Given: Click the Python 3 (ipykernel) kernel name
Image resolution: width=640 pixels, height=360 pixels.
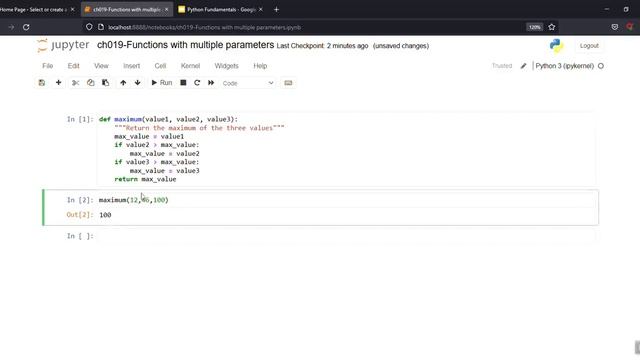Looking at the screenshot, I should point(564,66).
